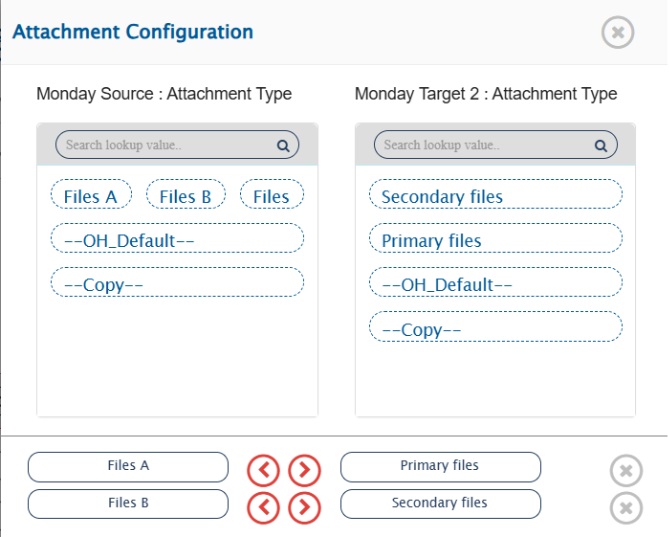
Task: Click left arrow in Files A mapping row
Action: (x=263, y=468)
